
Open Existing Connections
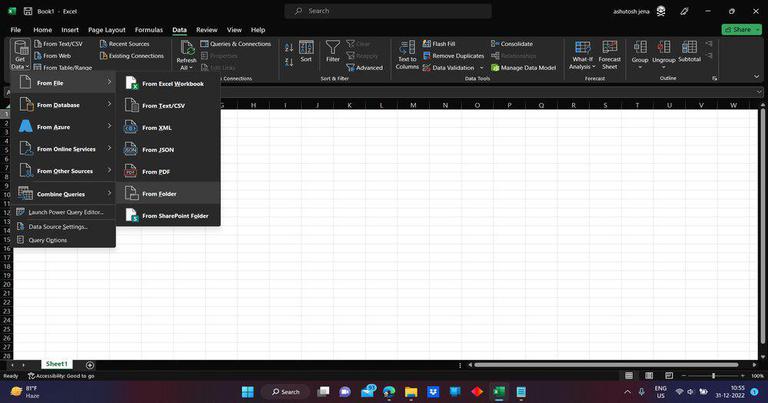point(132,56)
